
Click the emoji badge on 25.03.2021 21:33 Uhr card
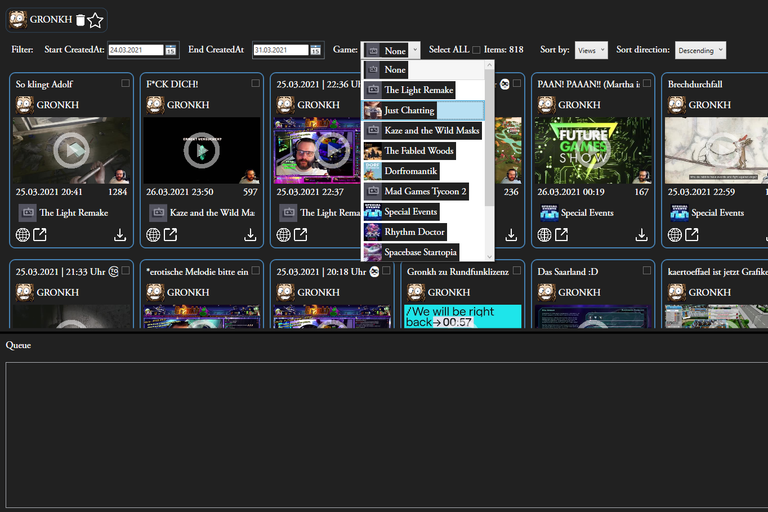coord(114,271)
